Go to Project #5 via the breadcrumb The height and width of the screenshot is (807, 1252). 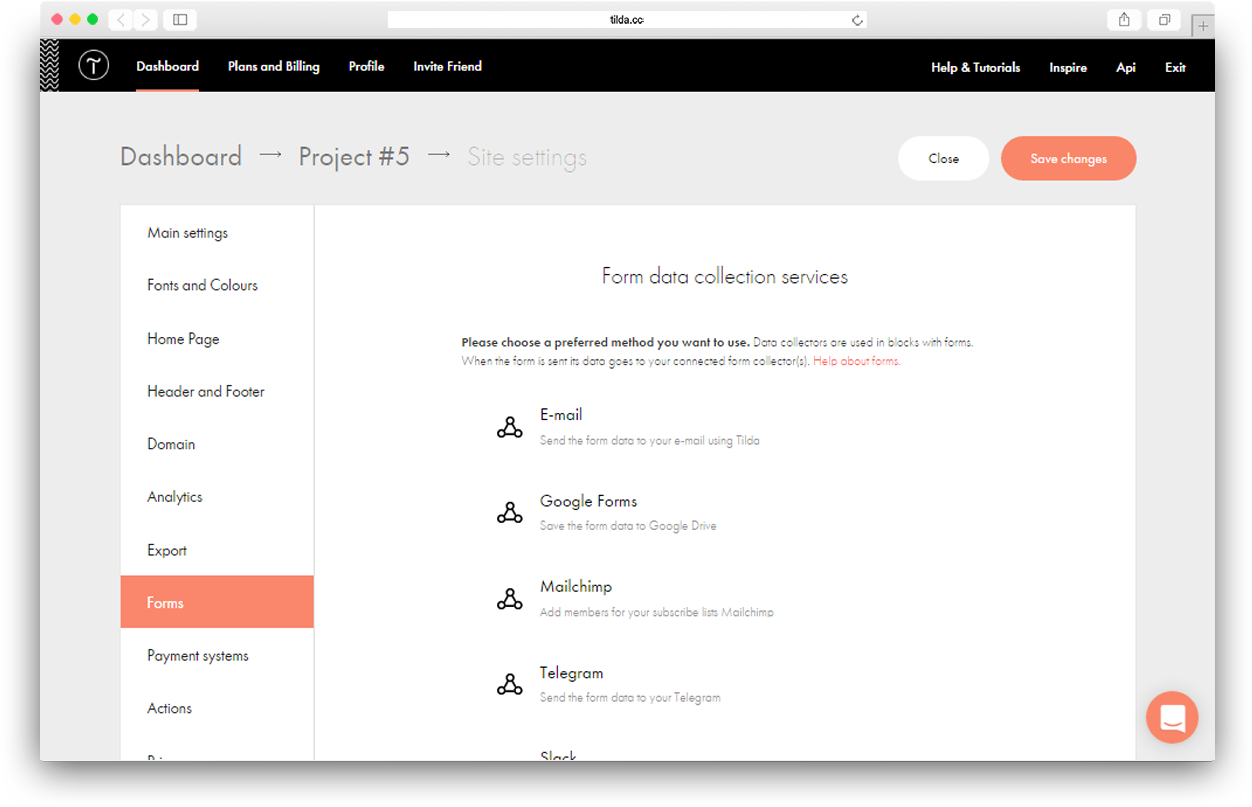point(353,156)
